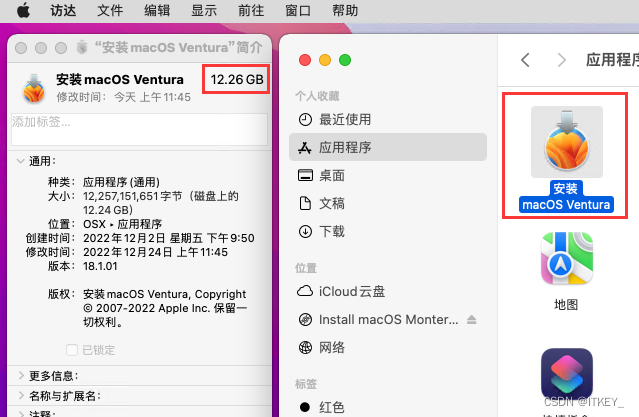Click the version value 18.1.01

100,266
